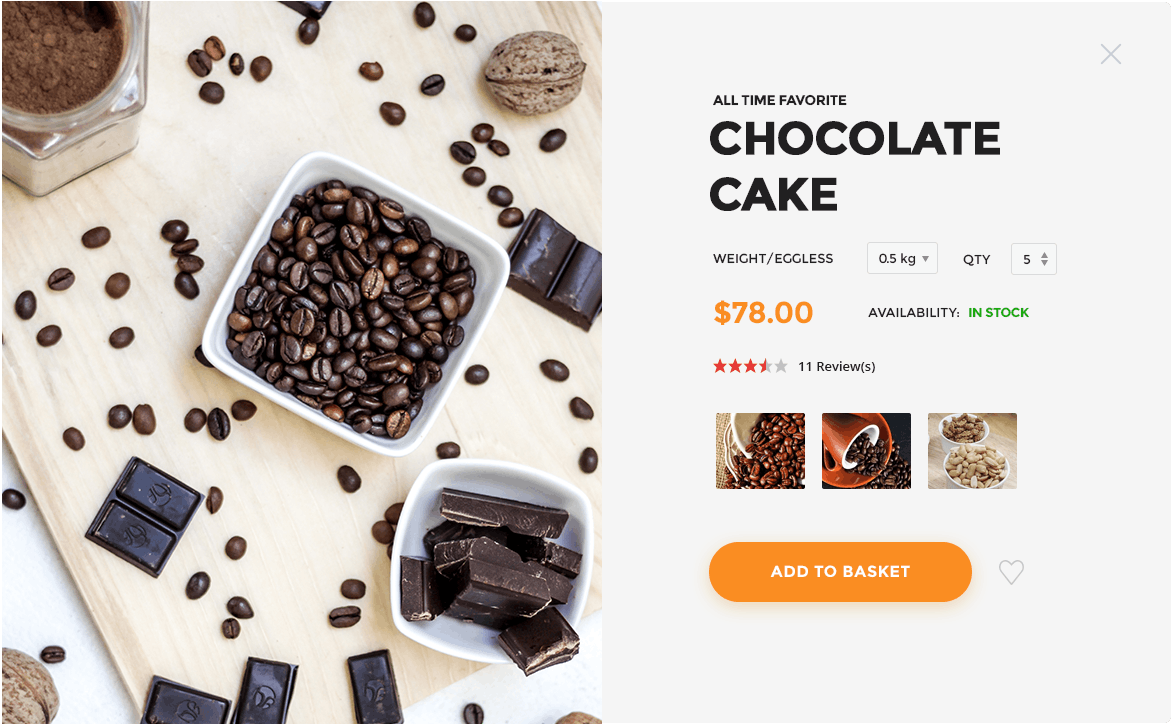1171x725 pixels.
Task: Click the gray fifth rating star
Action: tap(780, 366)
